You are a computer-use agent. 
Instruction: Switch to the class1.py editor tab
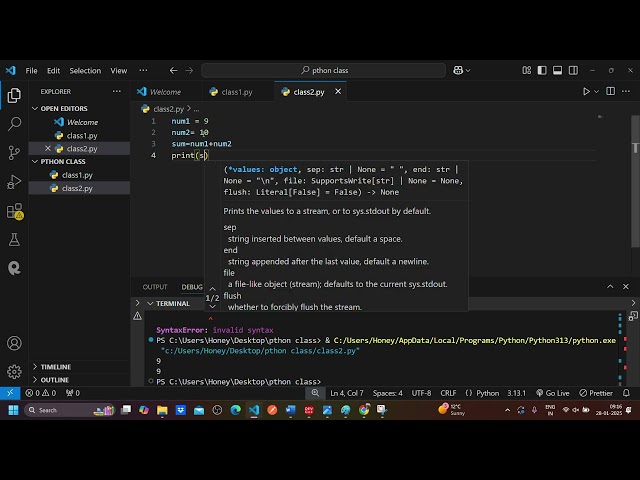(x=236, y=92)
